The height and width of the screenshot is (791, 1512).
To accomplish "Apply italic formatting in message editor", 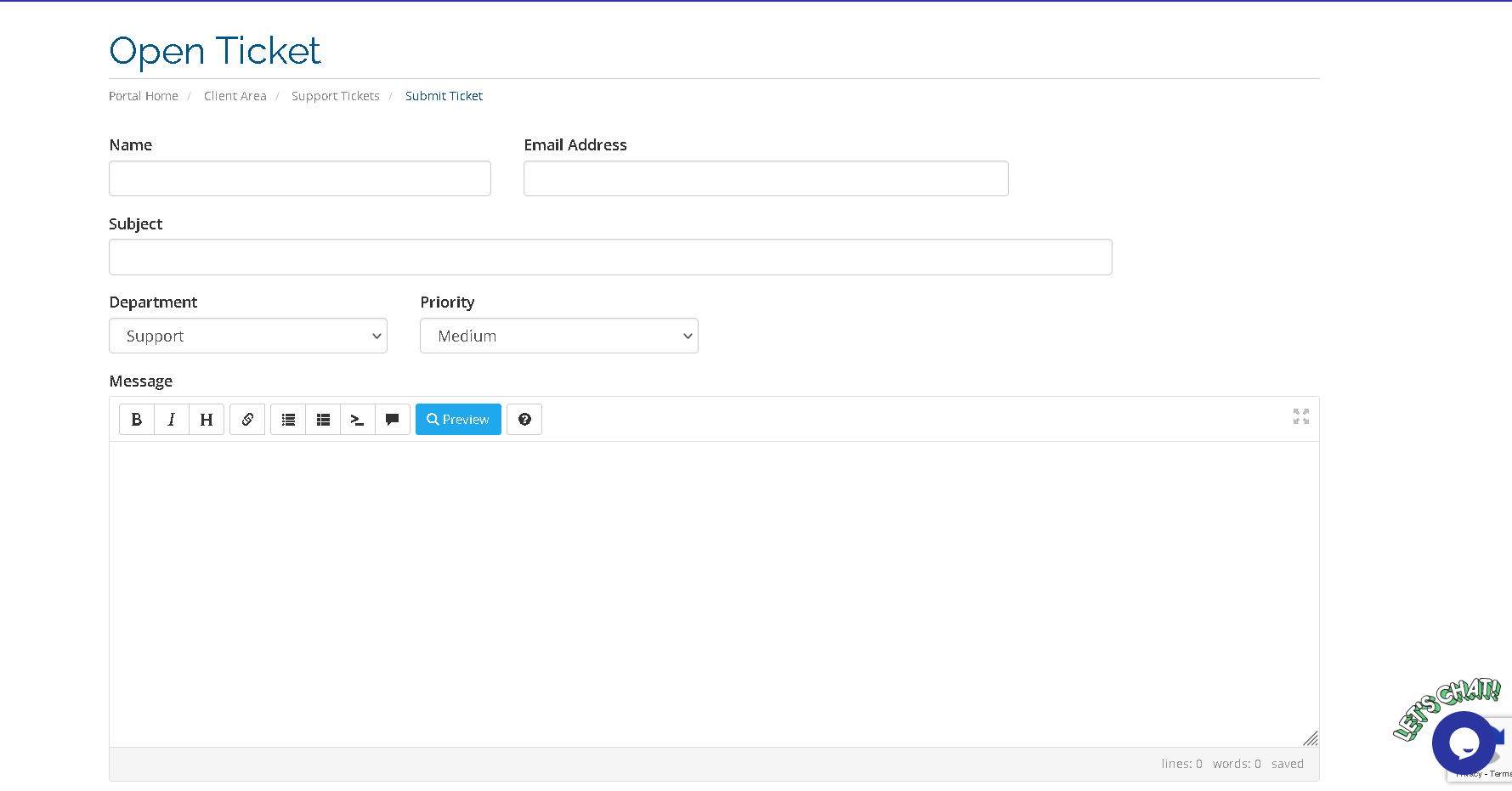I will coord(172,420).
